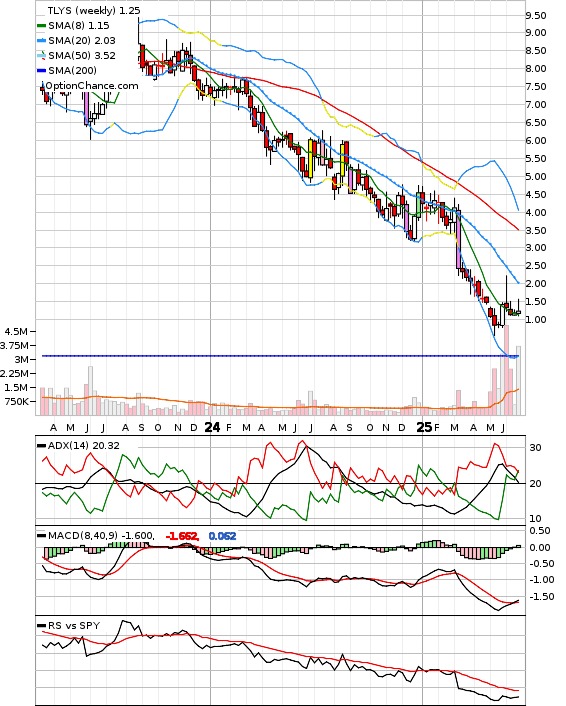Select the SMA(50) 3.52 legend label
The width and height of the screenshot is (566, 706).
click(x=82, y=55)
